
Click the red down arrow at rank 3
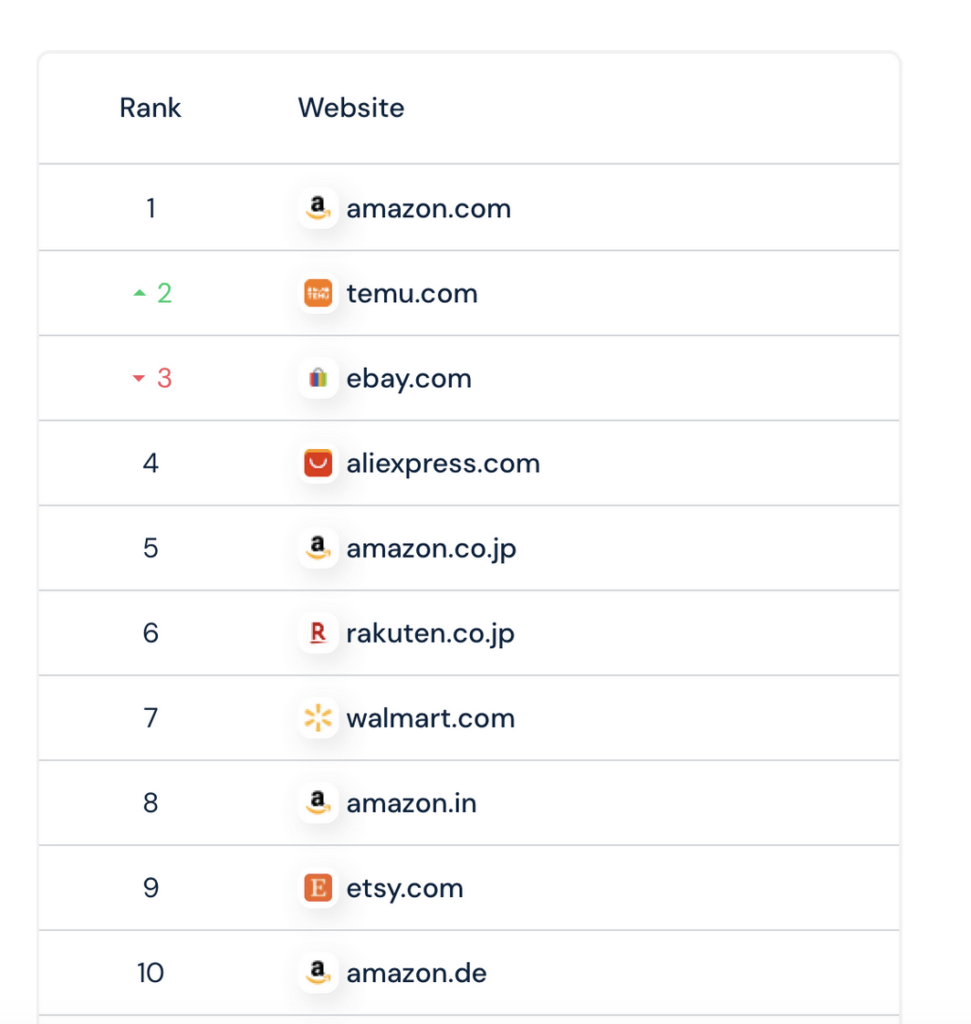[x=139, y=379]
